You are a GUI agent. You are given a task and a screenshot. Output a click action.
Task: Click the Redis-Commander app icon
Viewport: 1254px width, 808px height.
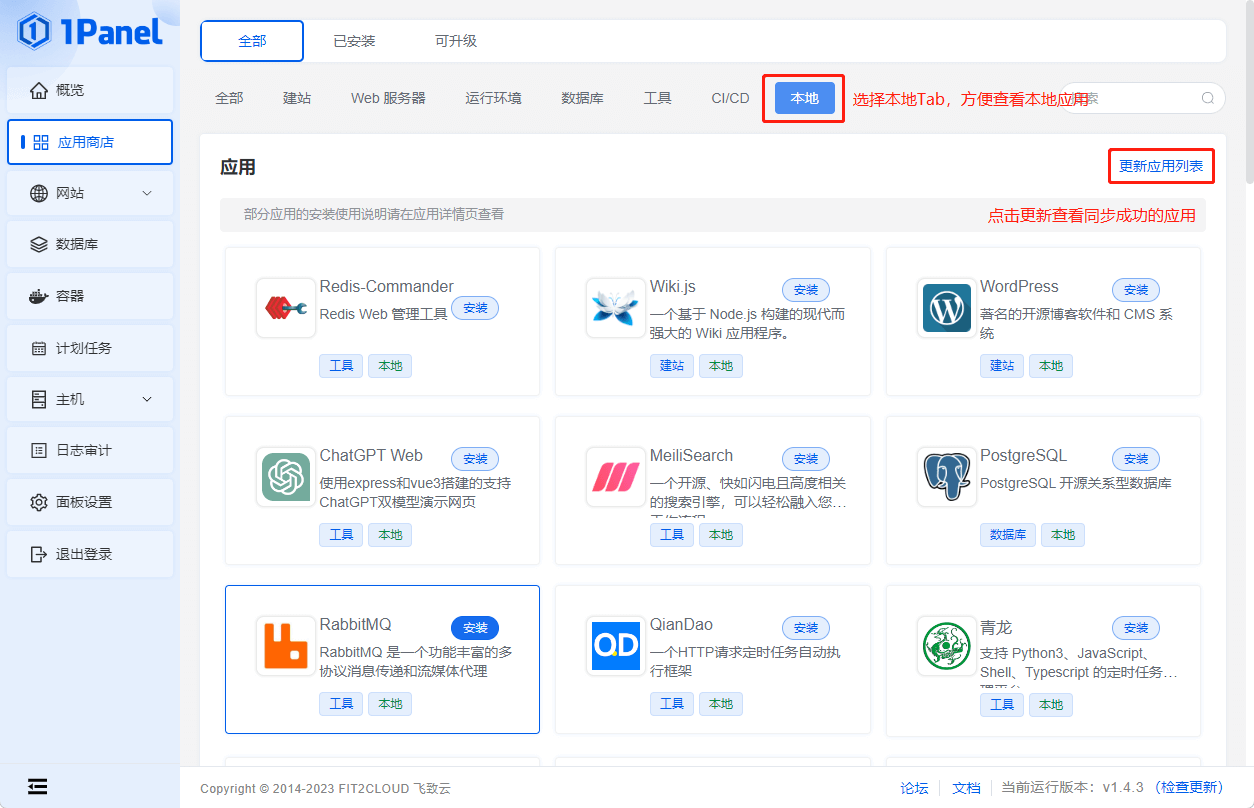pos(286,308)
